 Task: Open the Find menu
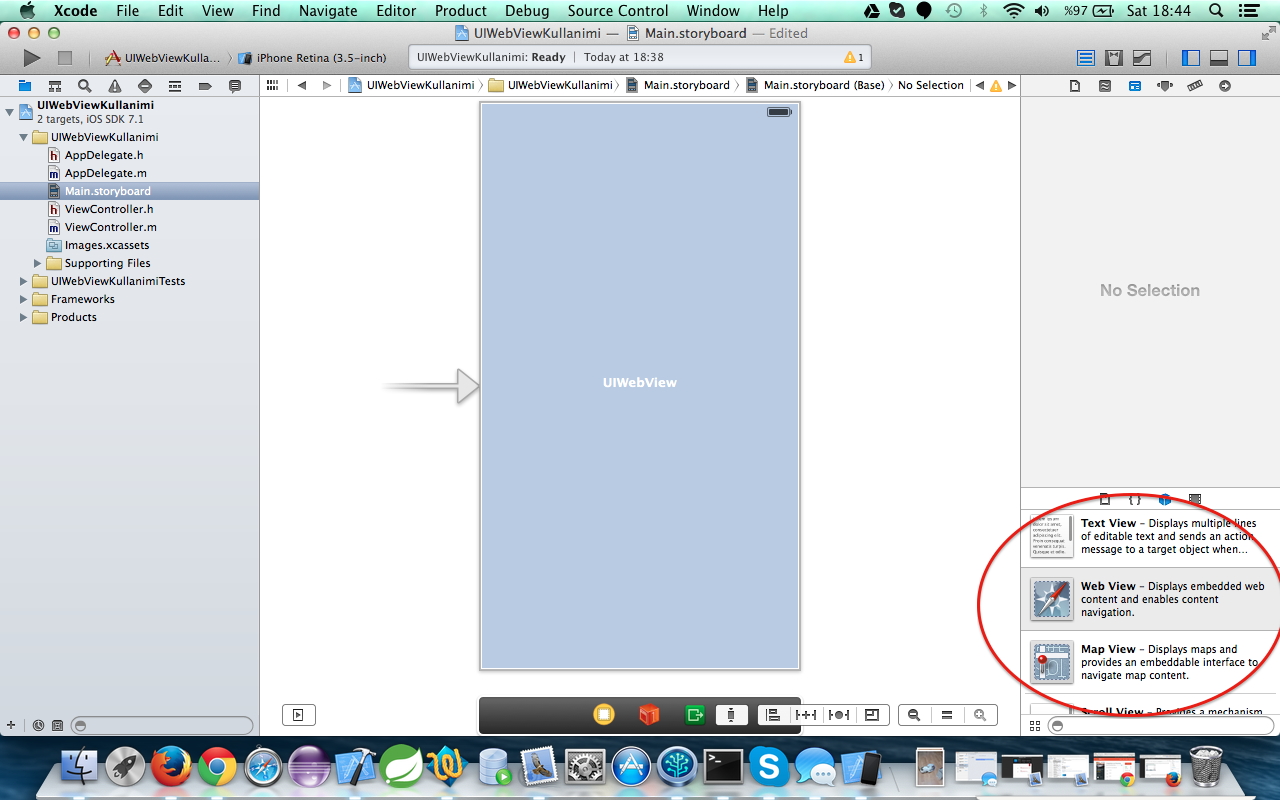266,11
